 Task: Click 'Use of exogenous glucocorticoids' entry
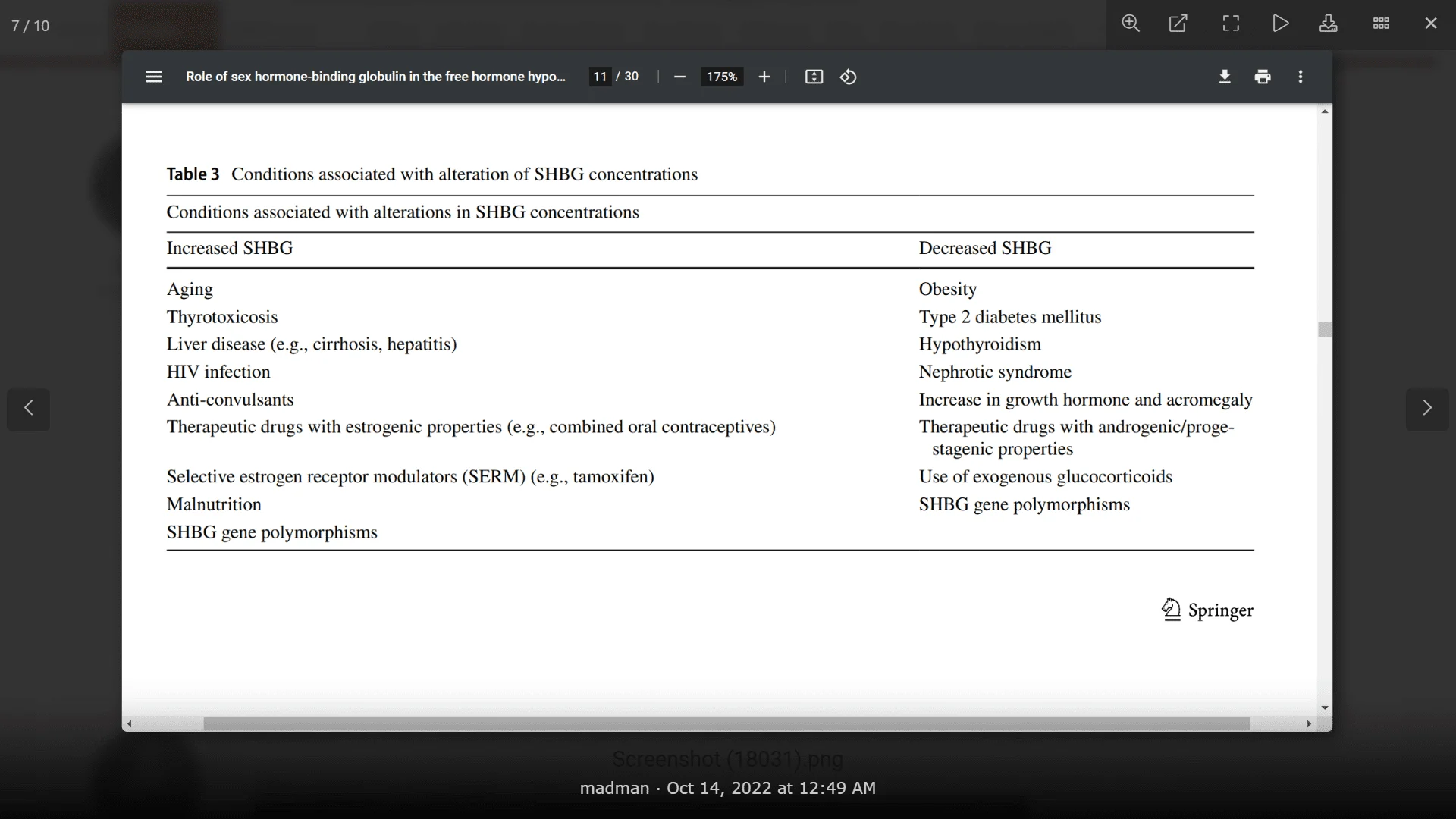[x=1046, y=477]
